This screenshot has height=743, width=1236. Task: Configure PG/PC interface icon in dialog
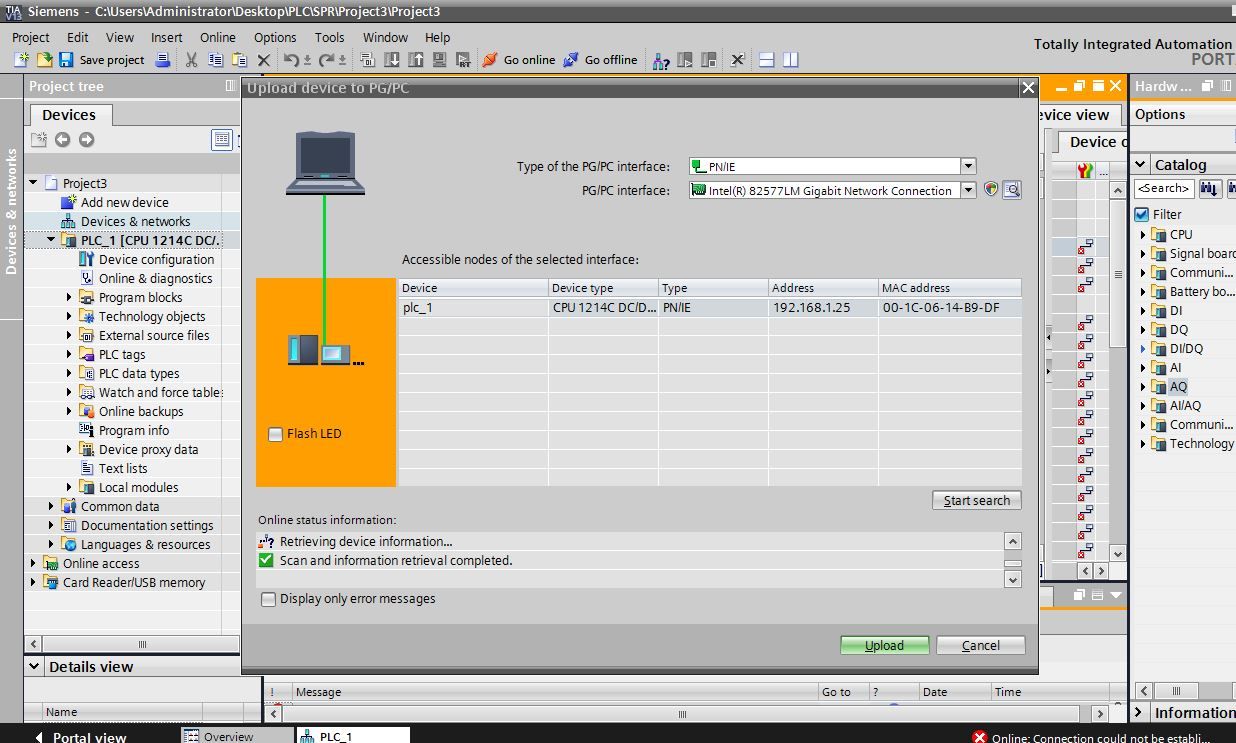tap(991, 189)
